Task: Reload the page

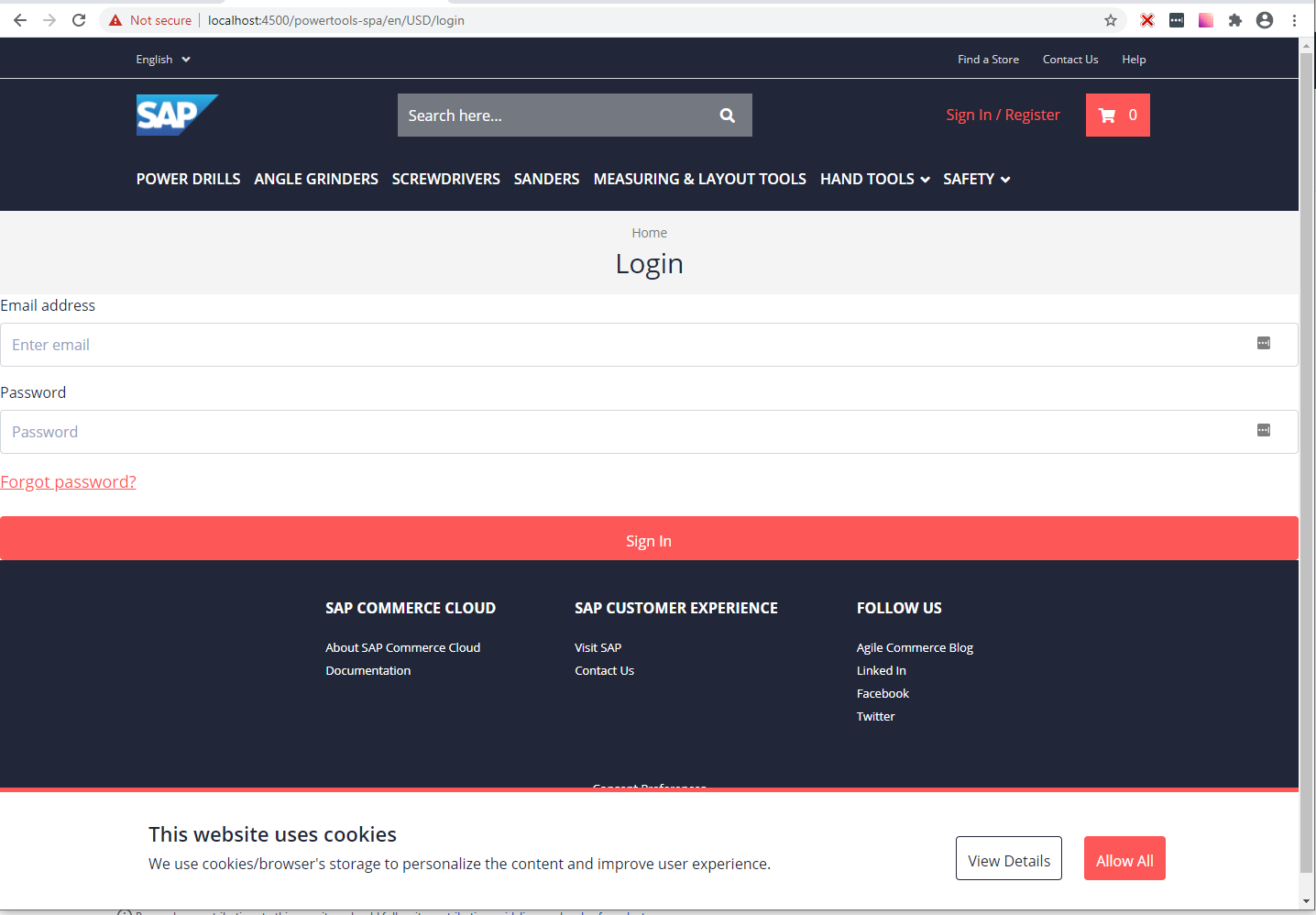Action: (79, 20)
